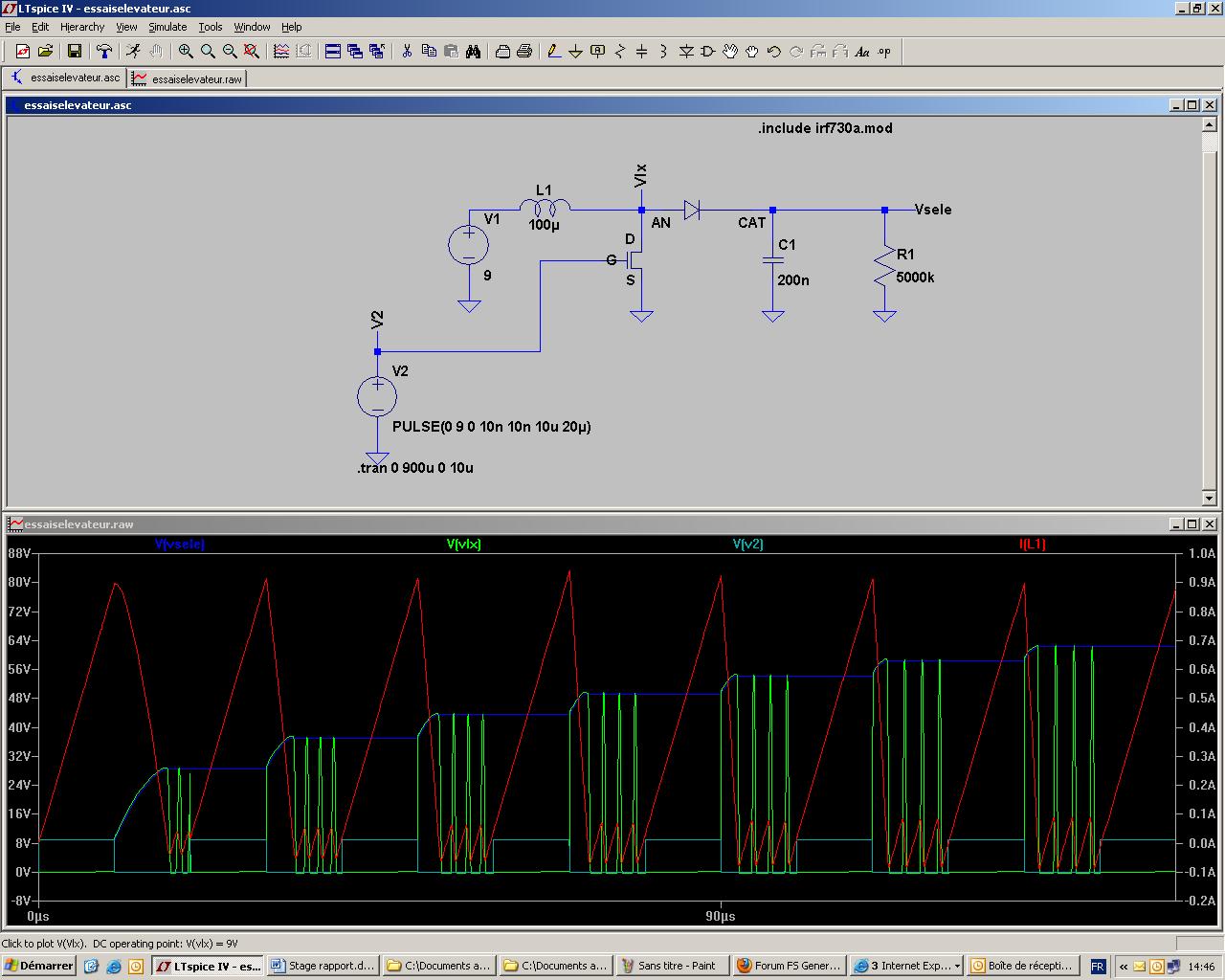Click the .op SPICE directive icon
This screenshot has width=1225, height=980.
pos(884,52)
